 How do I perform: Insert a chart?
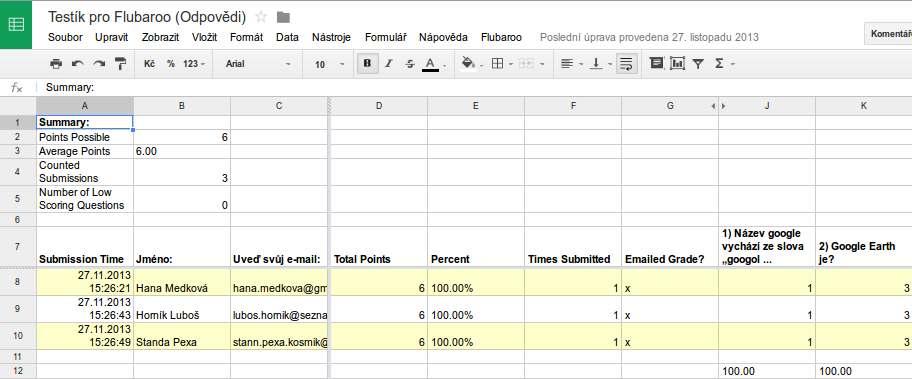(x=678, y=63)
